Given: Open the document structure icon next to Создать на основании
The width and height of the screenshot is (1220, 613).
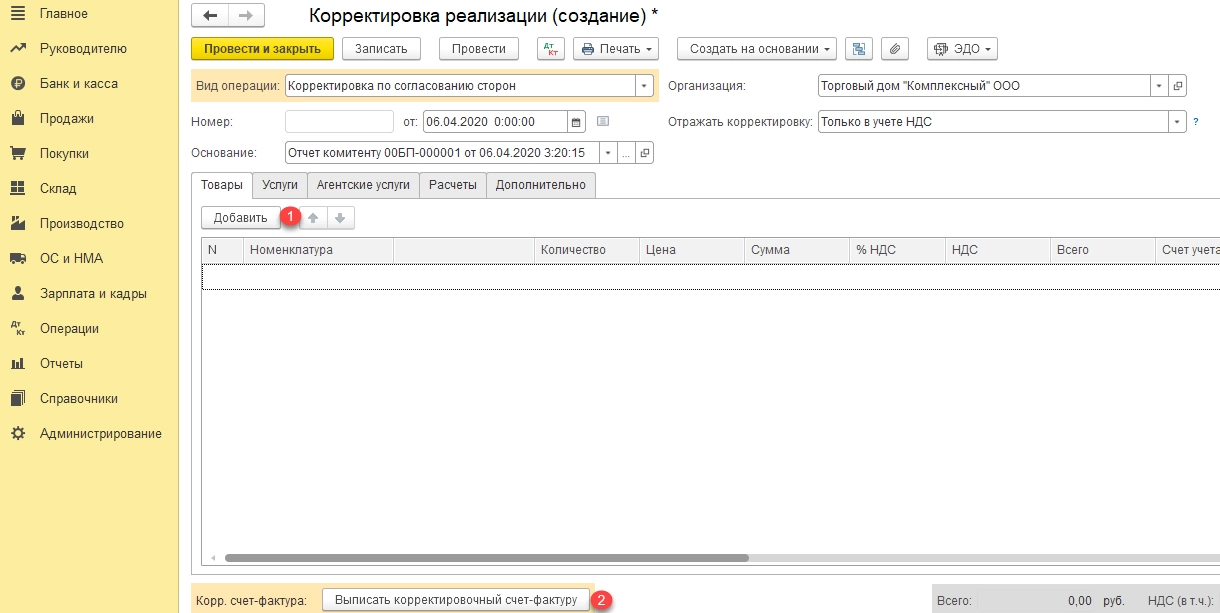Looking at the screenshot, I should (858, 49).
